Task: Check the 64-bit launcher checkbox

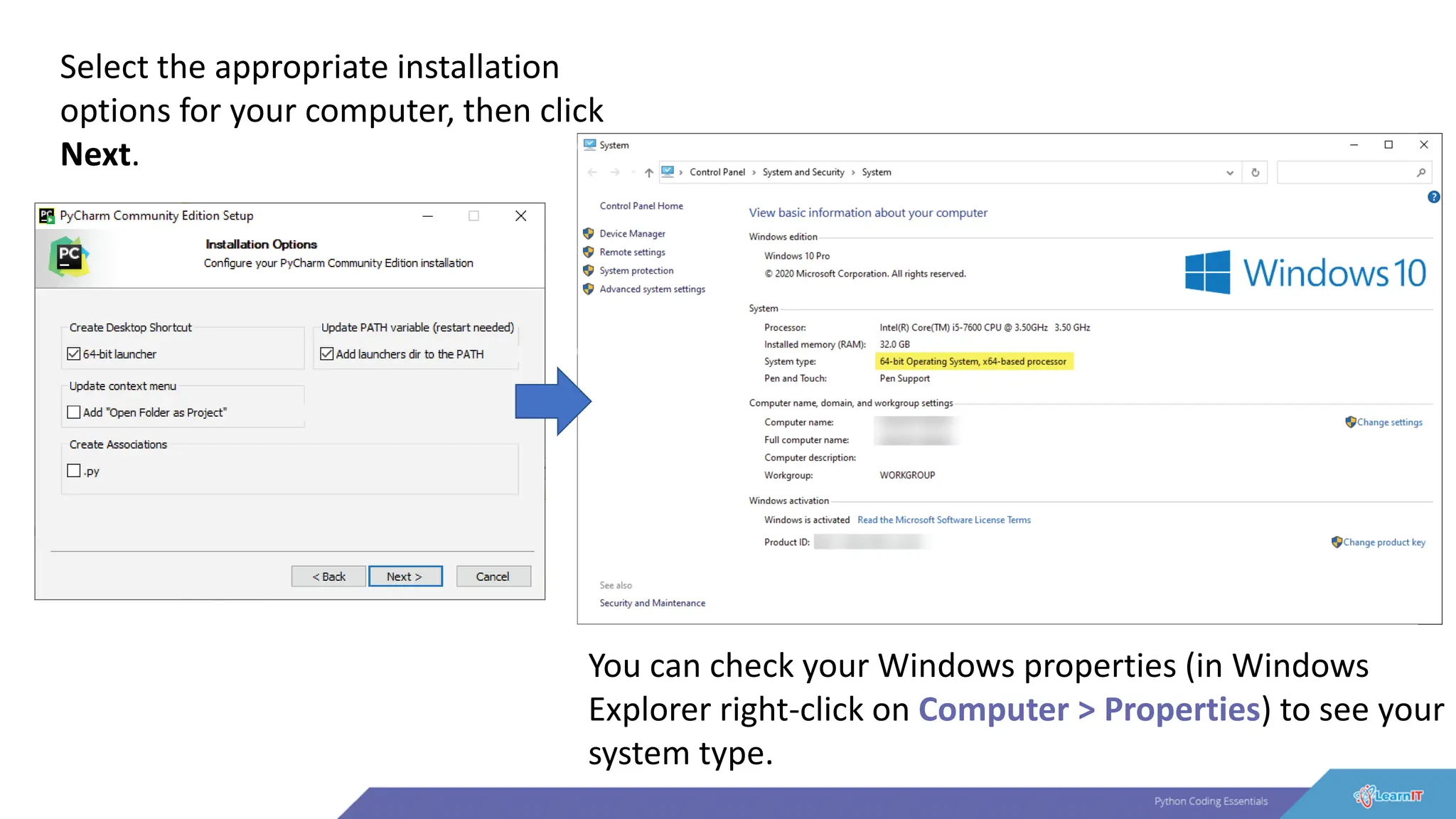Action: coord(74,354)
